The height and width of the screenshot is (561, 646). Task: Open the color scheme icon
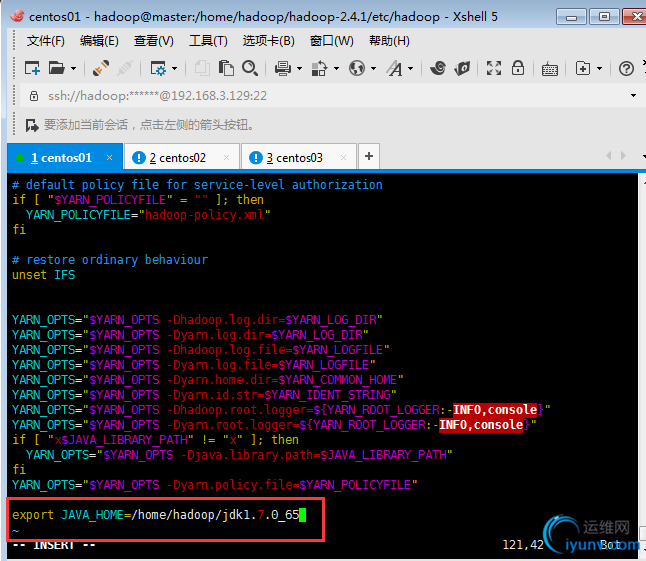pyautogui.click(x=319, y=68)
